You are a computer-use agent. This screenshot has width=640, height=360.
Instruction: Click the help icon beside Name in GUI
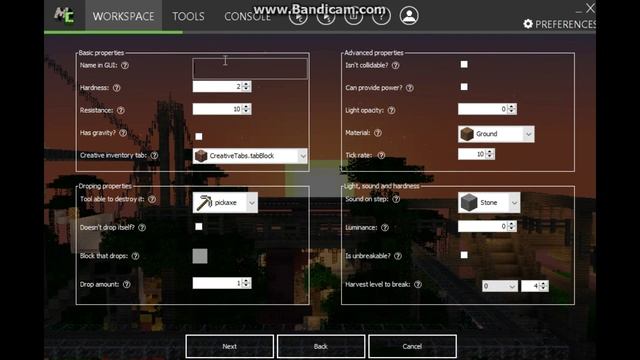[x=125, y=65]
